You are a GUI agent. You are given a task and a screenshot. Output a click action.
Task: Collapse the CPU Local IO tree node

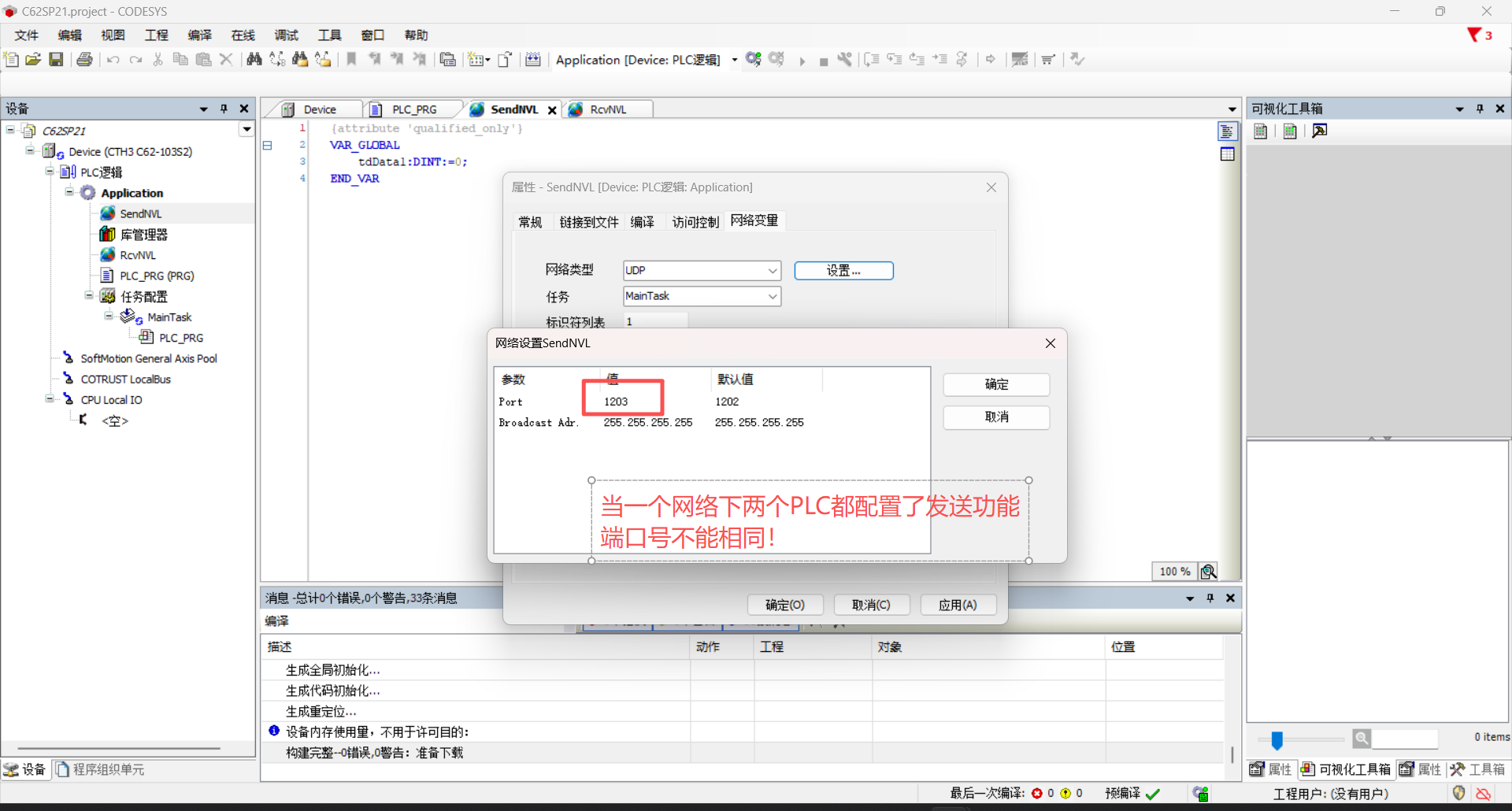(x=50, y=399)
